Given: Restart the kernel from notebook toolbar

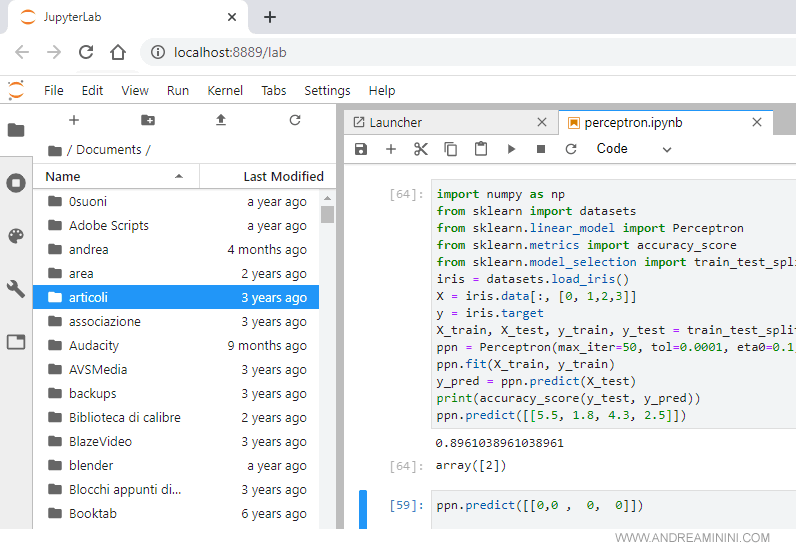Looking at the screenshot, I should point(571,149).
